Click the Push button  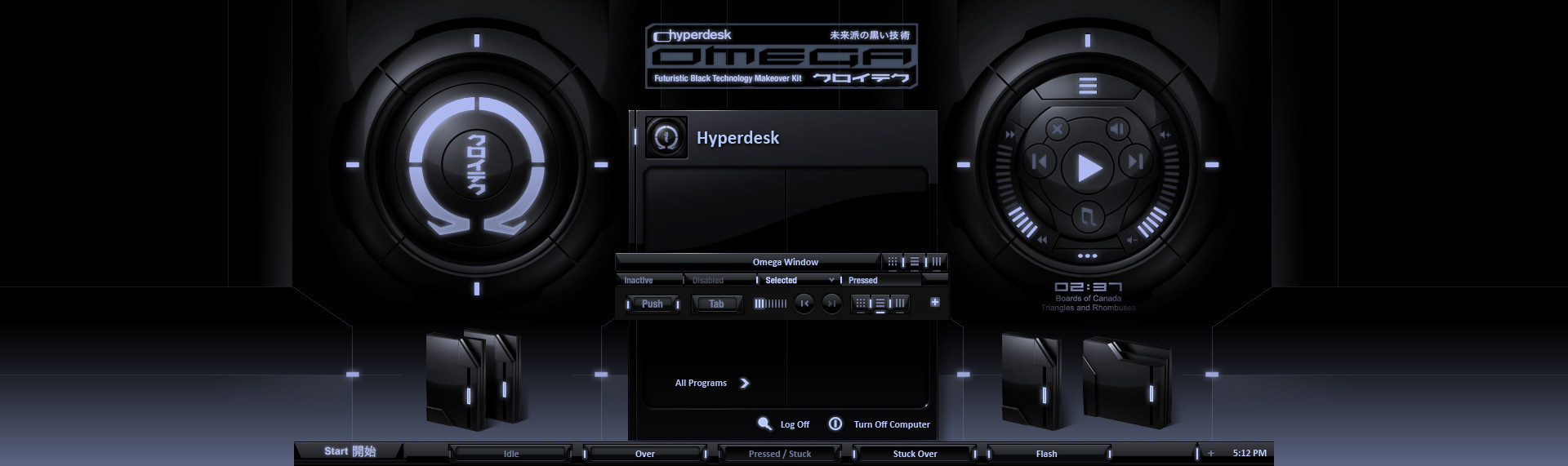coord(653,304)
